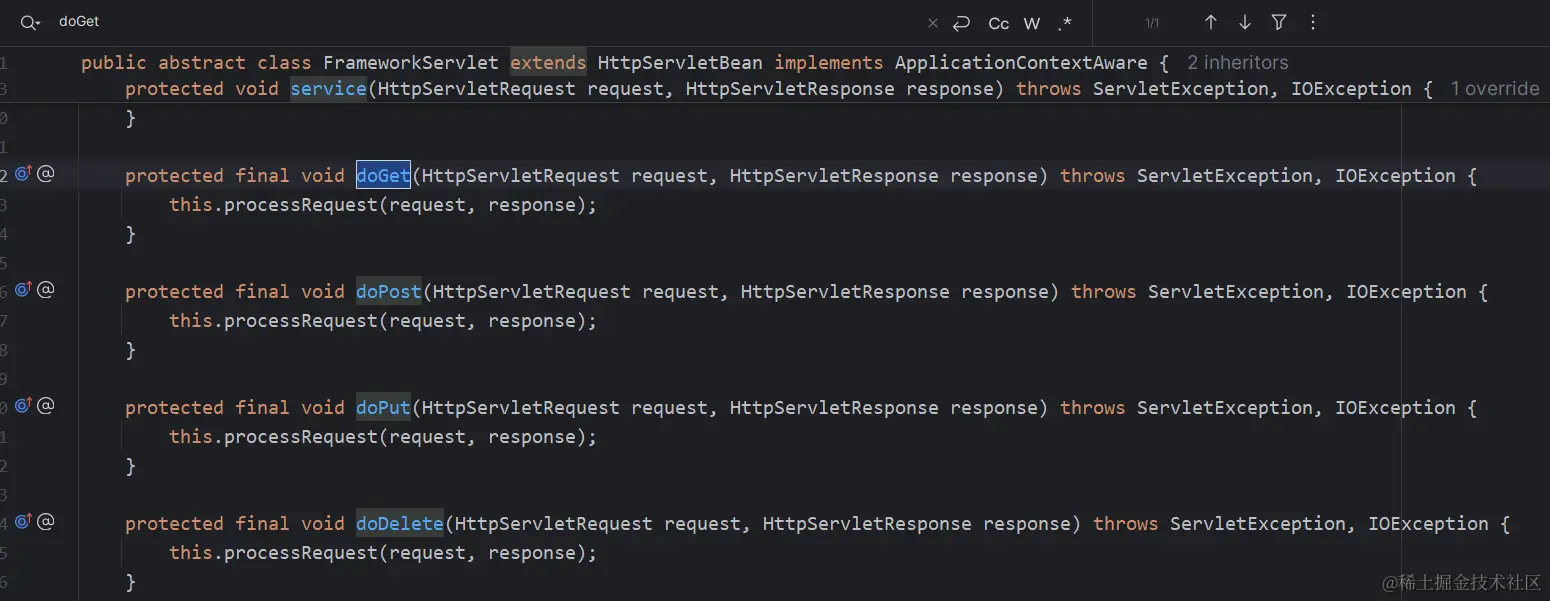The width and height of the screenshot is (1550, 601).
Task: Turn on regex search with .*
Action: click(1064, 22)
